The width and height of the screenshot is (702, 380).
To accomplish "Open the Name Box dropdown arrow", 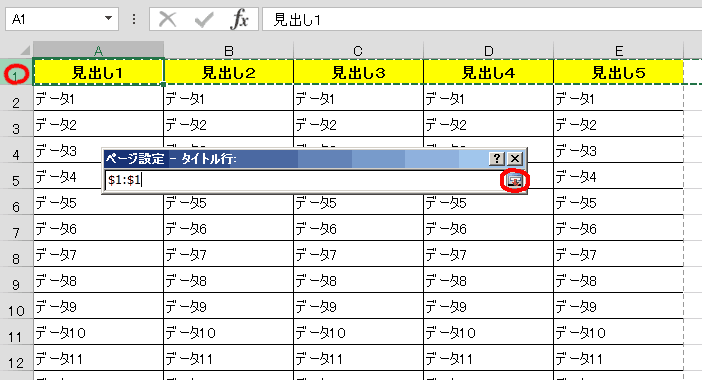I will 108,19.
